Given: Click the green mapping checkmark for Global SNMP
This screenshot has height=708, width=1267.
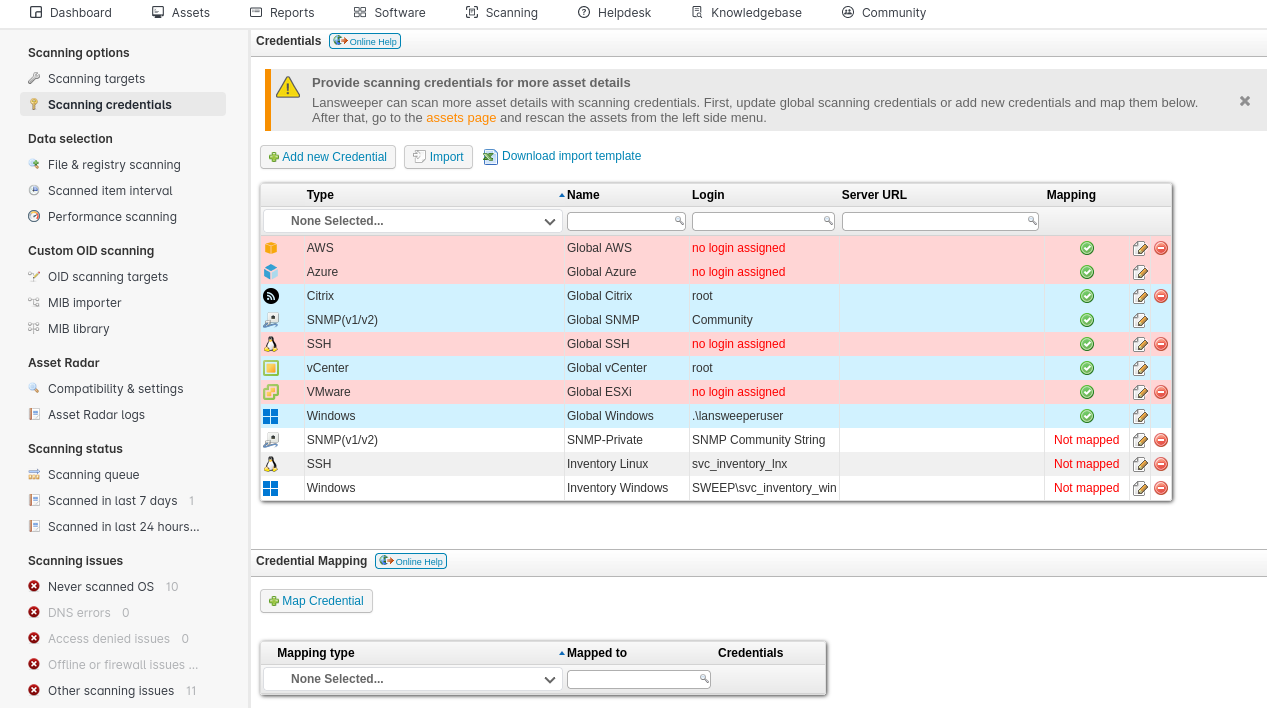Looking at the screenshot, I should click(1087, 320).
